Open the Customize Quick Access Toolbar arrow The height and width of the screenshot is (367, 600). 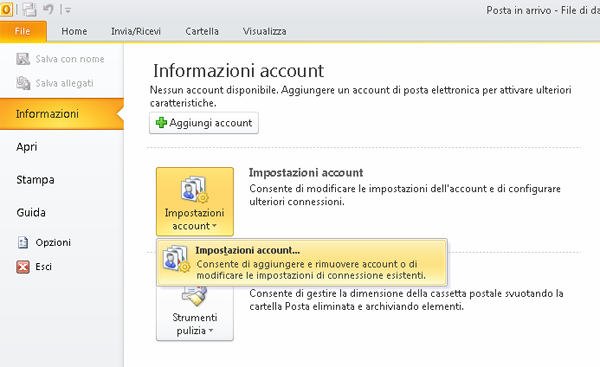pyautogui.click(x=68, y=10)
